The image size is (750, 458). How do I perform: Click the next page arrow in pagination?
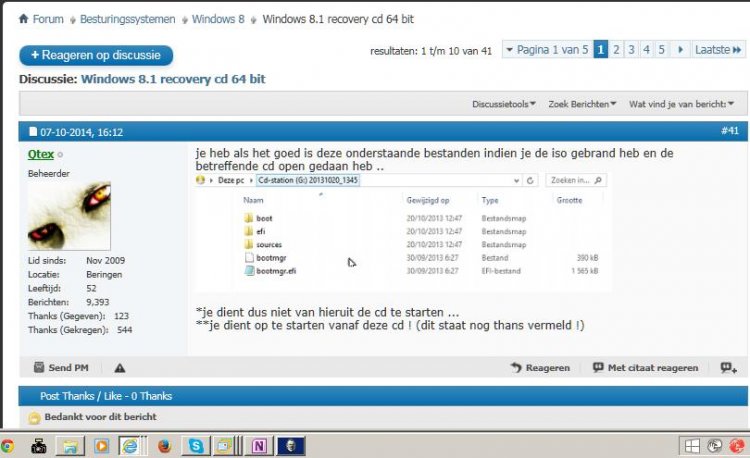pyautogui.click(x=680, y=49)
